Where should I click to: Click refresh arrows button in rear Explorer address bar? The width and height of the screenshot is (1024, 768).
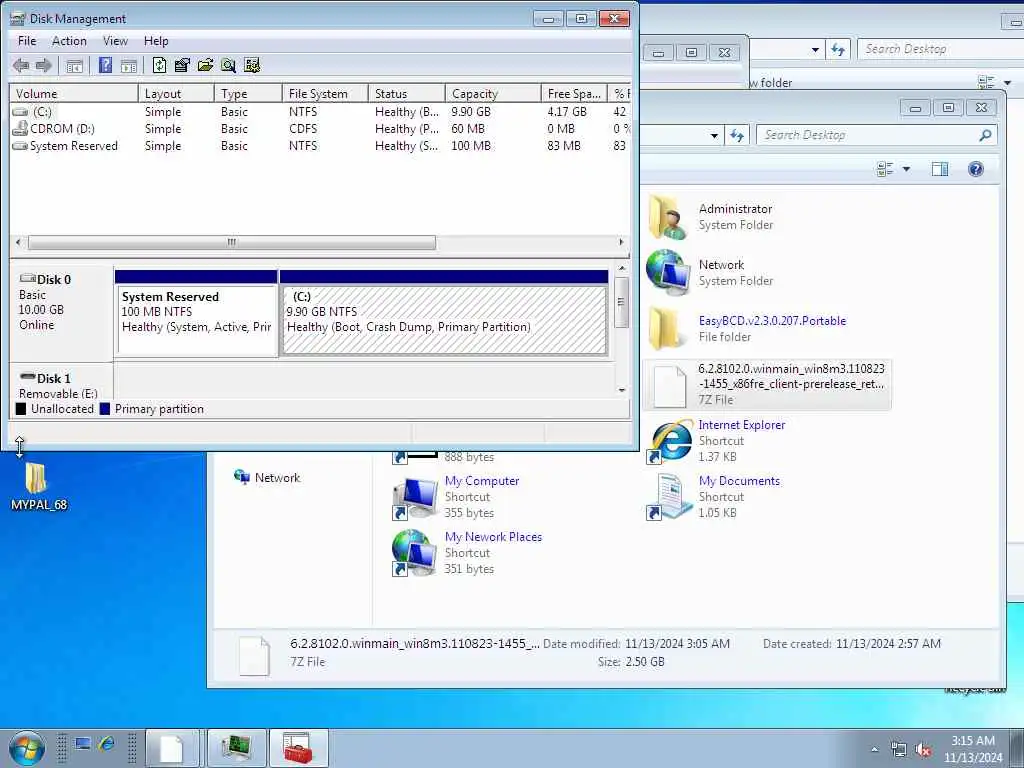839,50
